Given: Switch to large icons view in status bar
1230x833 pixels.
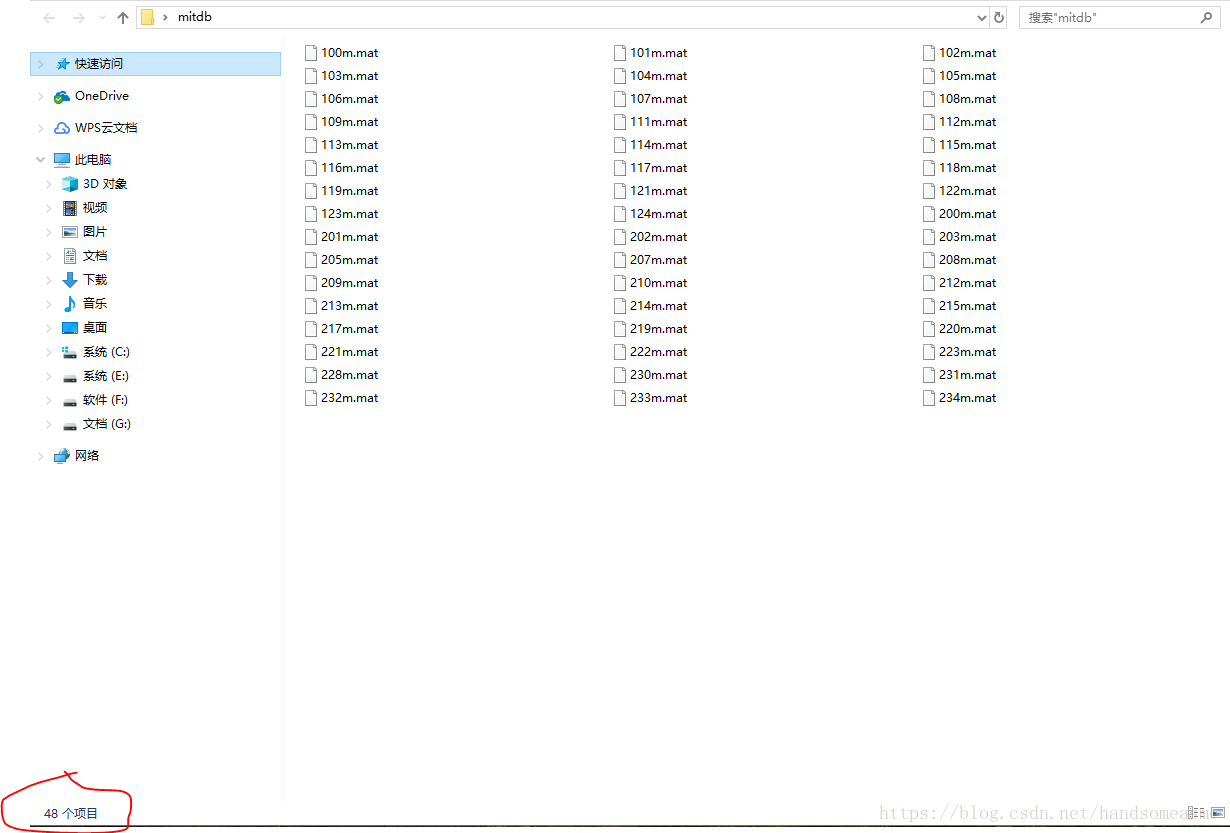Looking at the screenshot, I should pyautogui.click(x=1217, y=813).
